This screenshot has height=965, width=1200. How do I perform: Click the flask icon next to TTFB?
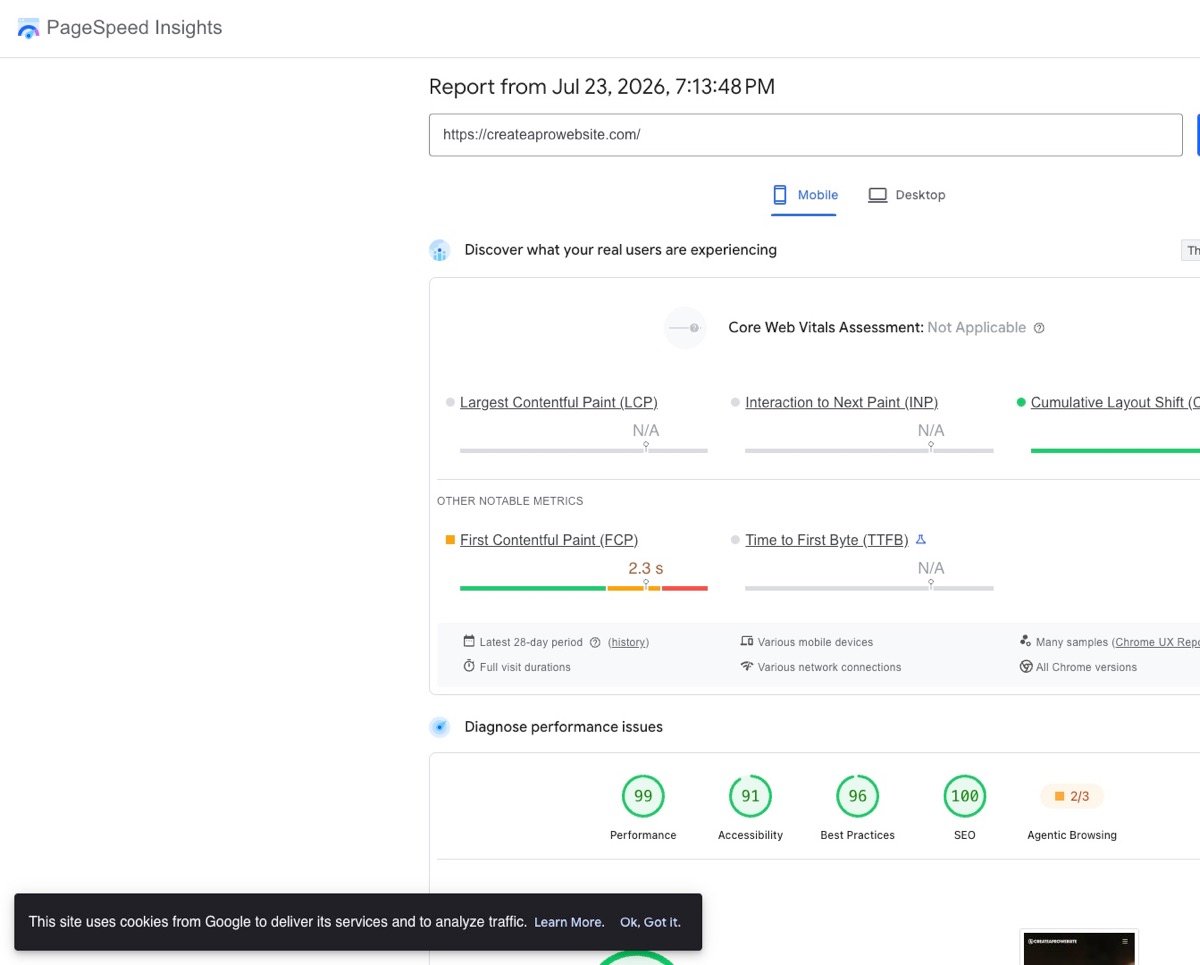tap(921, 540)
